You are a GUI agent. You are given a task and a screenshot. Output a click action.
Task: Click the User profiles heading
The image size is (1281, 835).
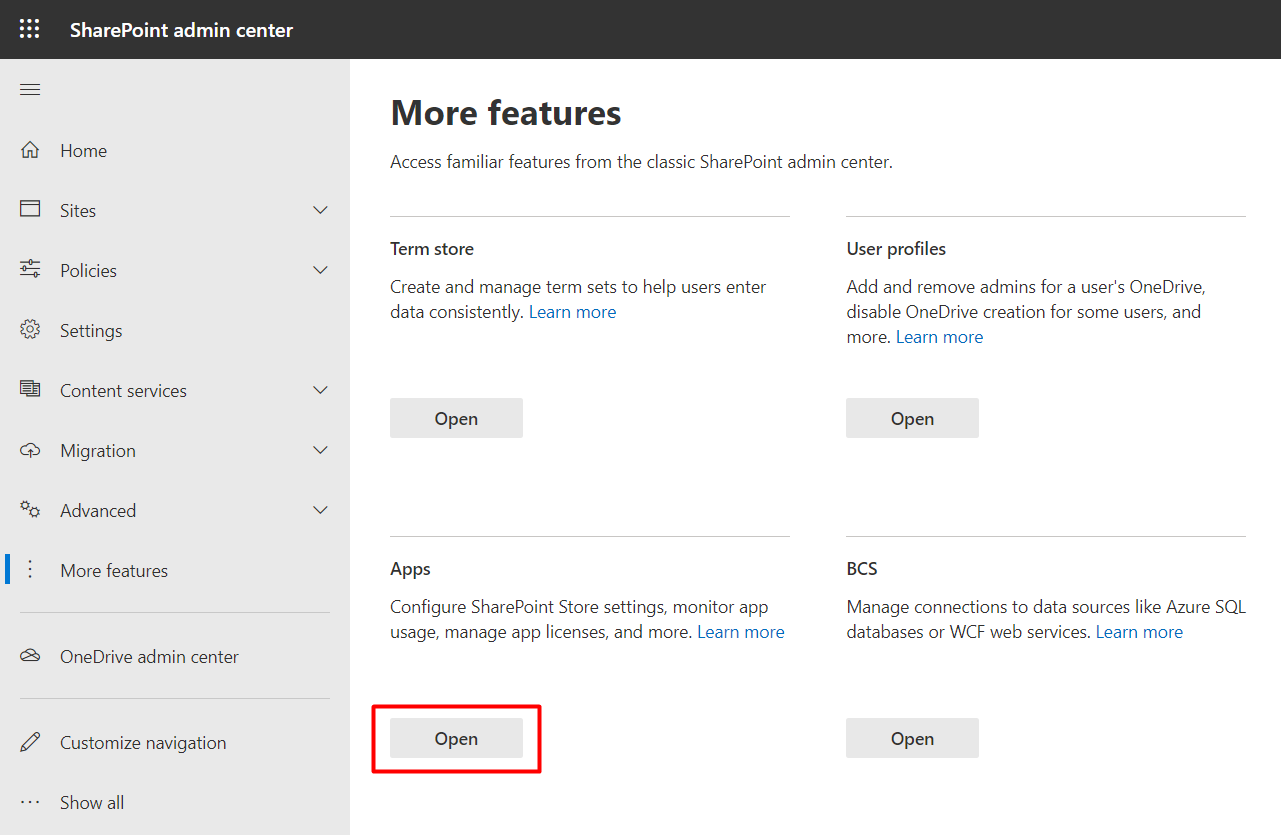click(896, 249)
